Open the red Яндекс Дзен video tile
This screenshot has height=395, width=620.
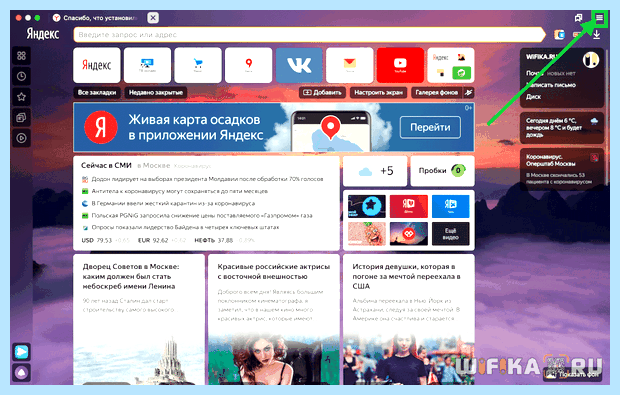click(408, 206)
